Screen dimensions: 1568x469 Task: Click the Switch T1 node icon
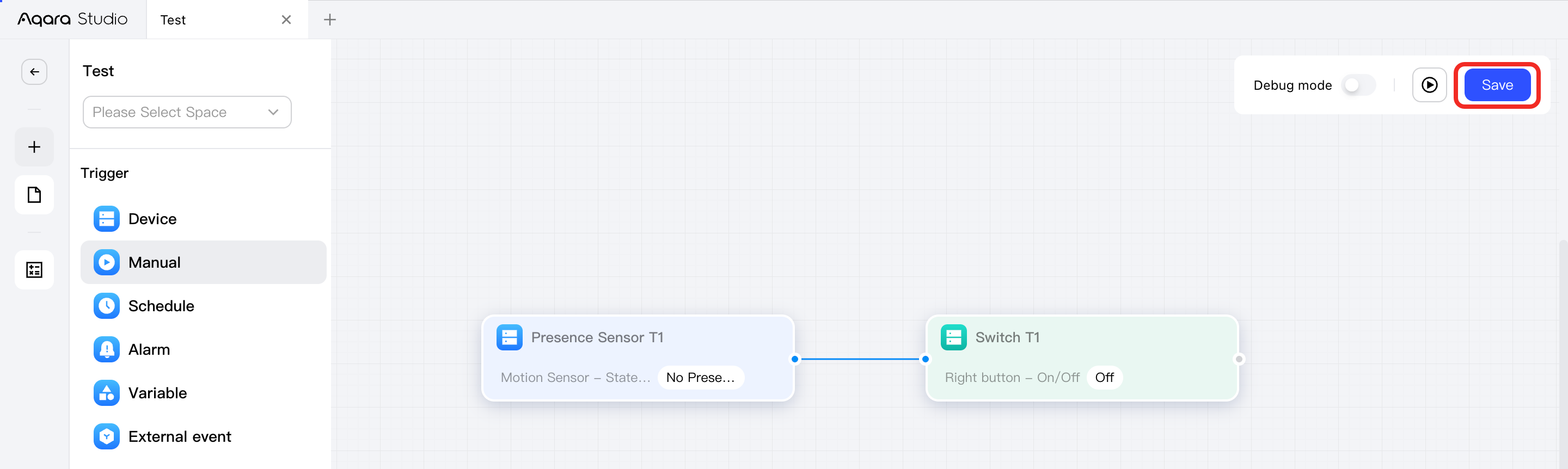[x=953, y=337]
